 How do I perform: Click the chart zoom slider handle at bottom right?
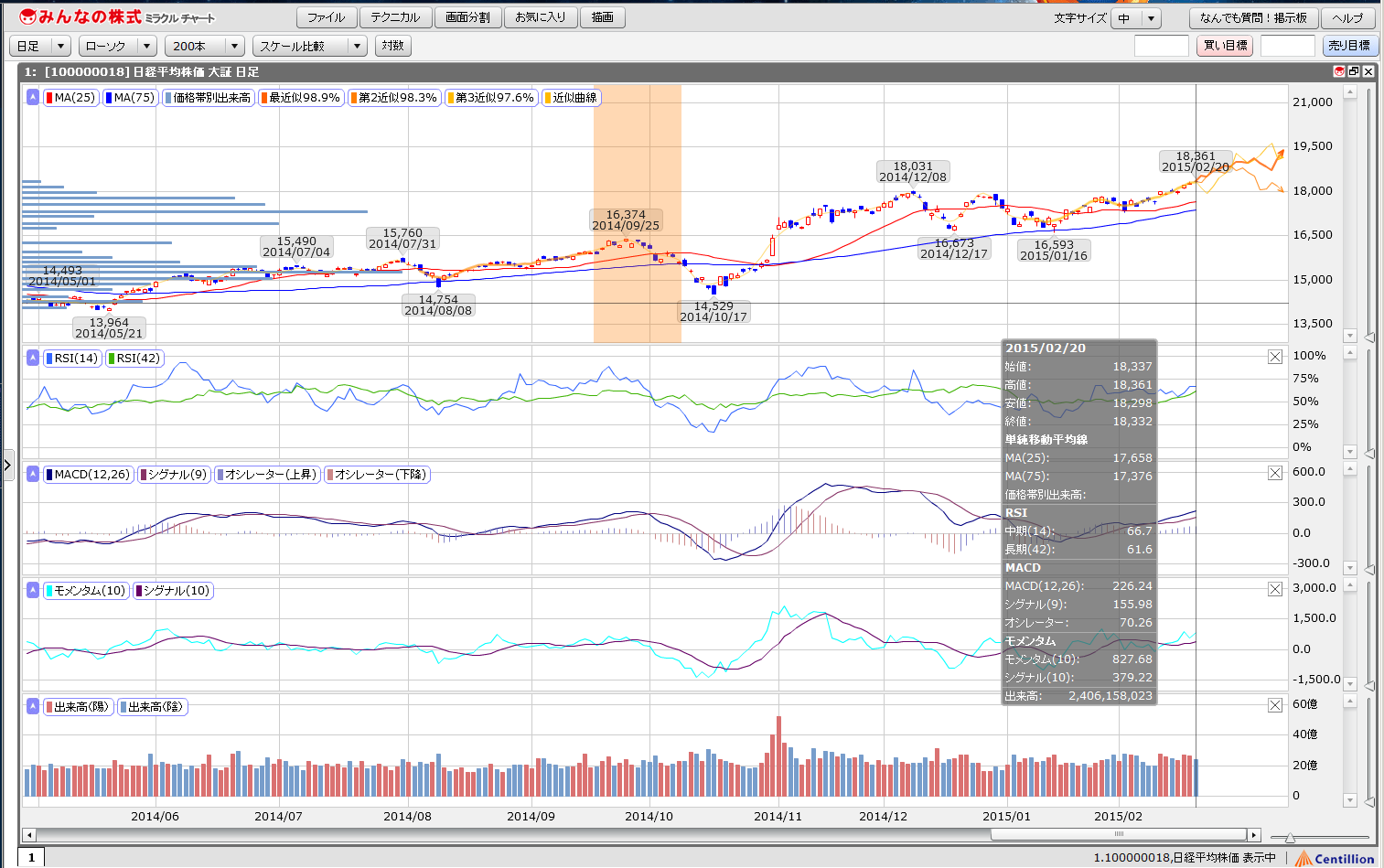1290,837
